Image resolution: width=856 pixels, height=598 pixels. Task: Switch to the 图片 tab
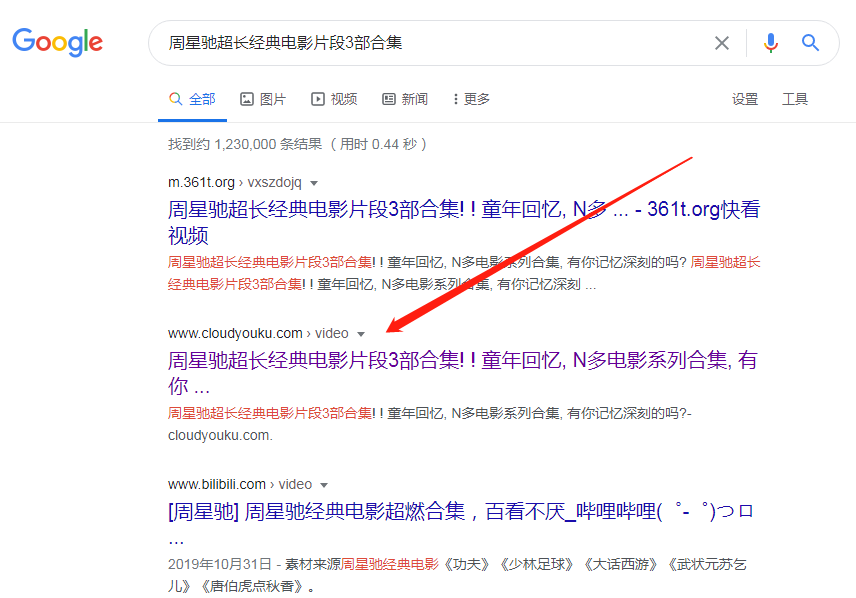point(263,99)
